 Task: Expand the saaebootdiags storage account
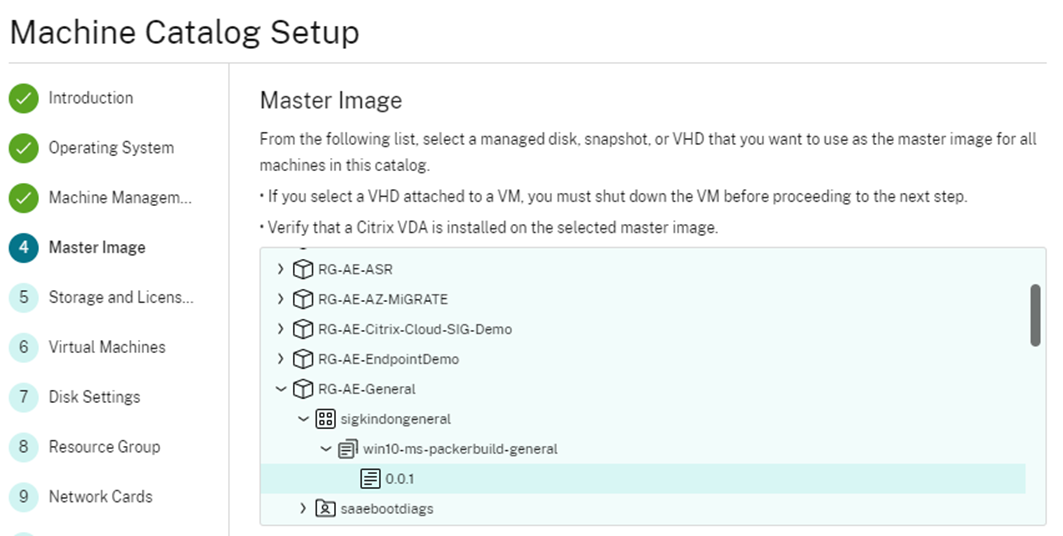[303, 508]
